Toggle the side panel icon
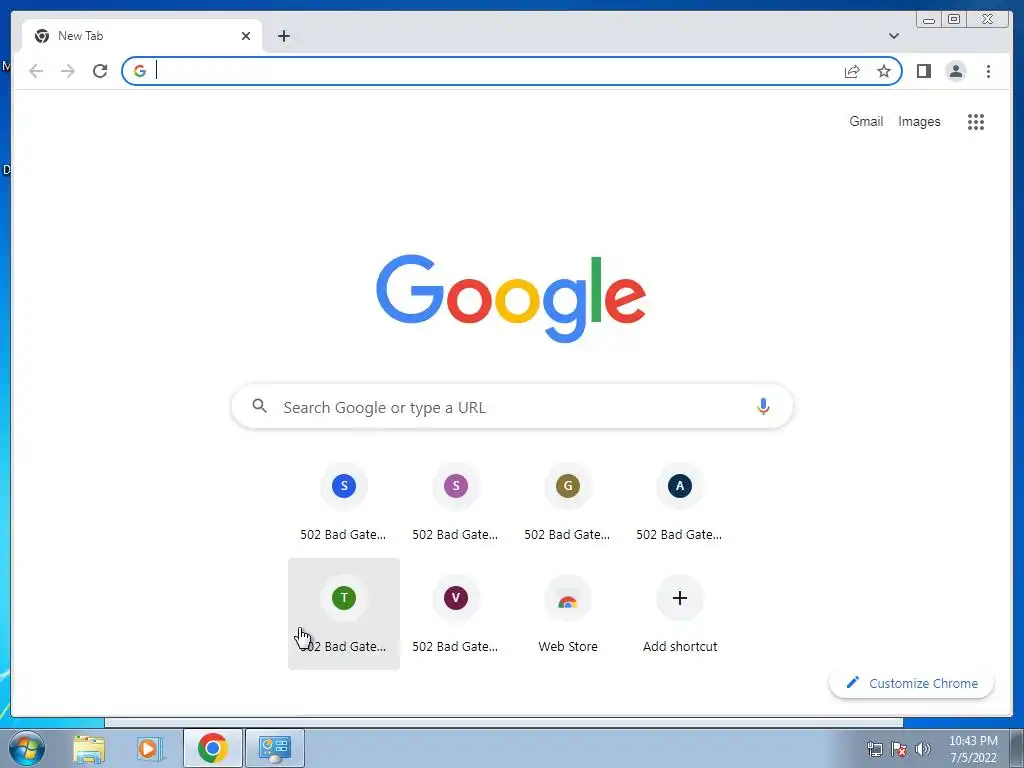 coord(923,71)
